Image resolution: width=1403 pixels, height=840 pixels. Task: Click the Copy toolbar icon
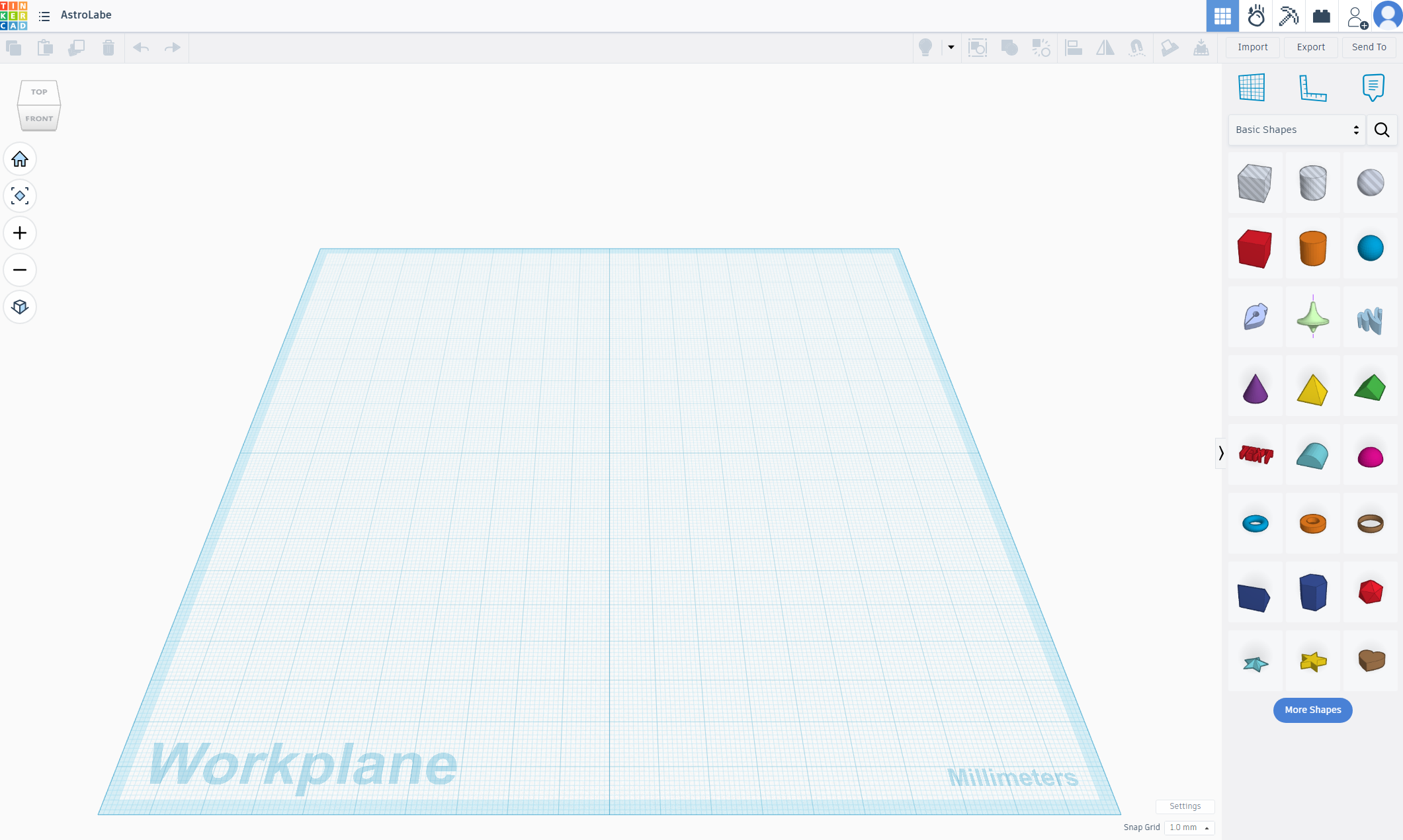tap(13, 48)
